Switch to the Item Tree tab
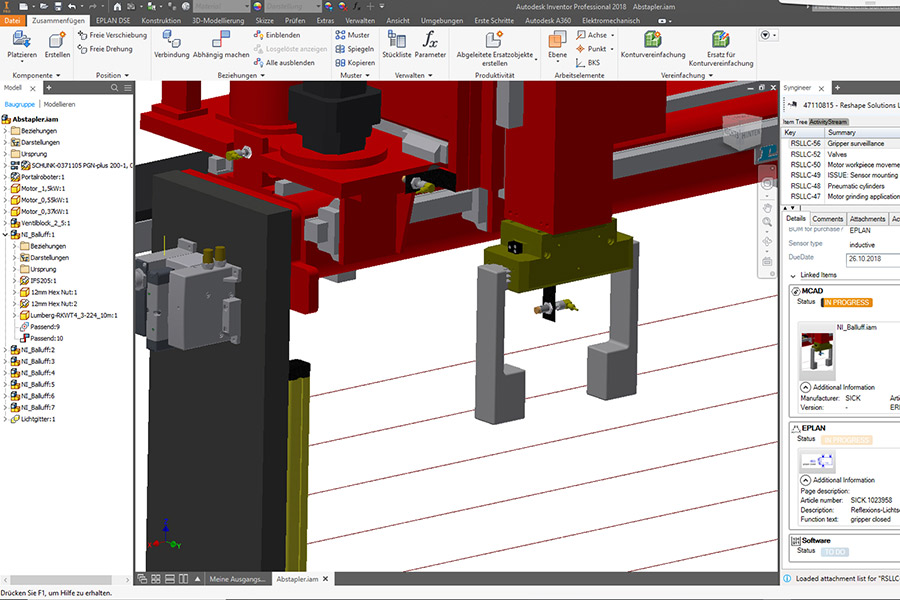The image size is (900, 600). (x=795, y=122)
